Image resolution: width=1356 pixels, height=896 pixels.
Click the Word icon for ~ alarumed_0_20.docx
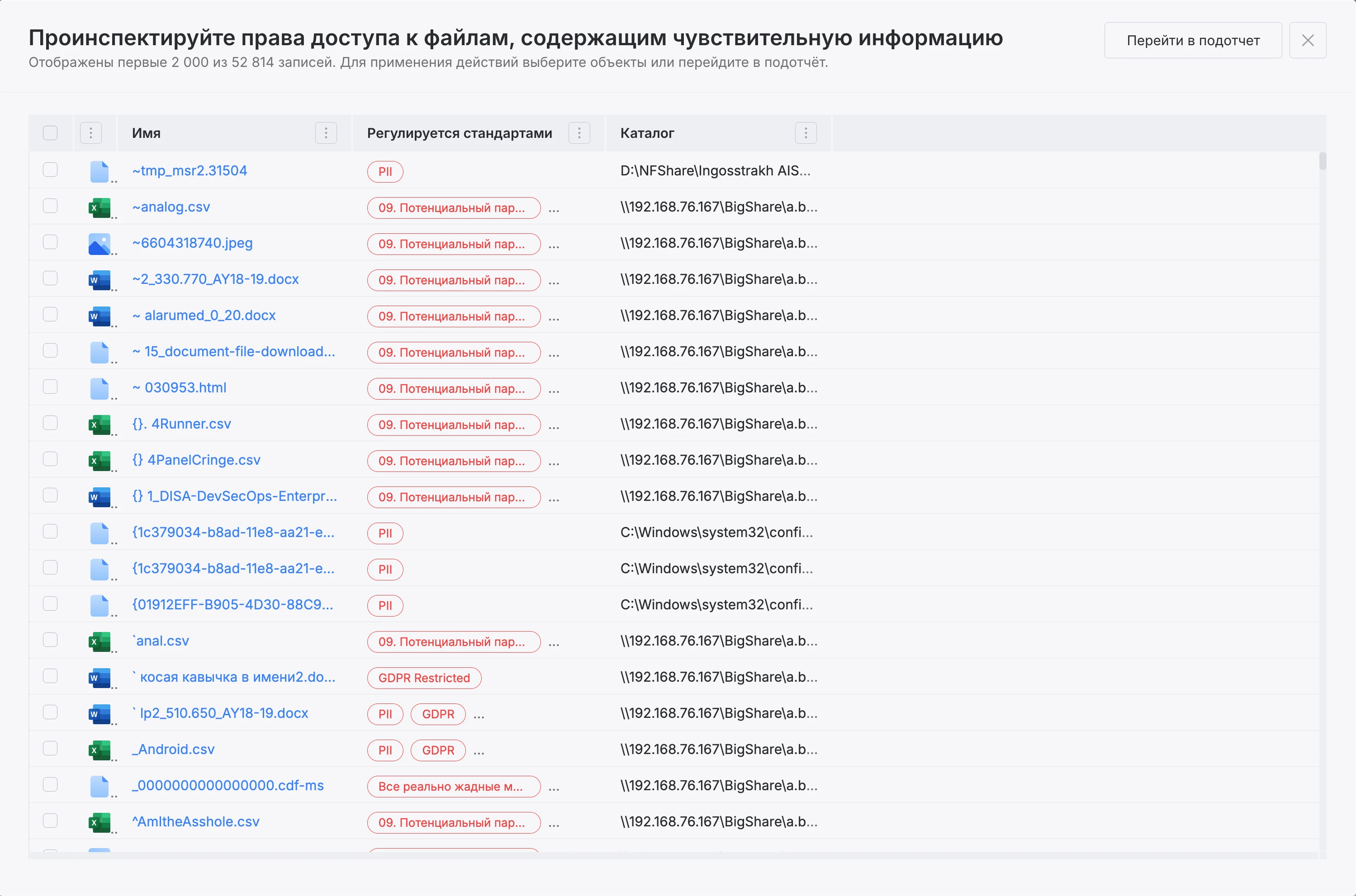[x=100, y=316]
